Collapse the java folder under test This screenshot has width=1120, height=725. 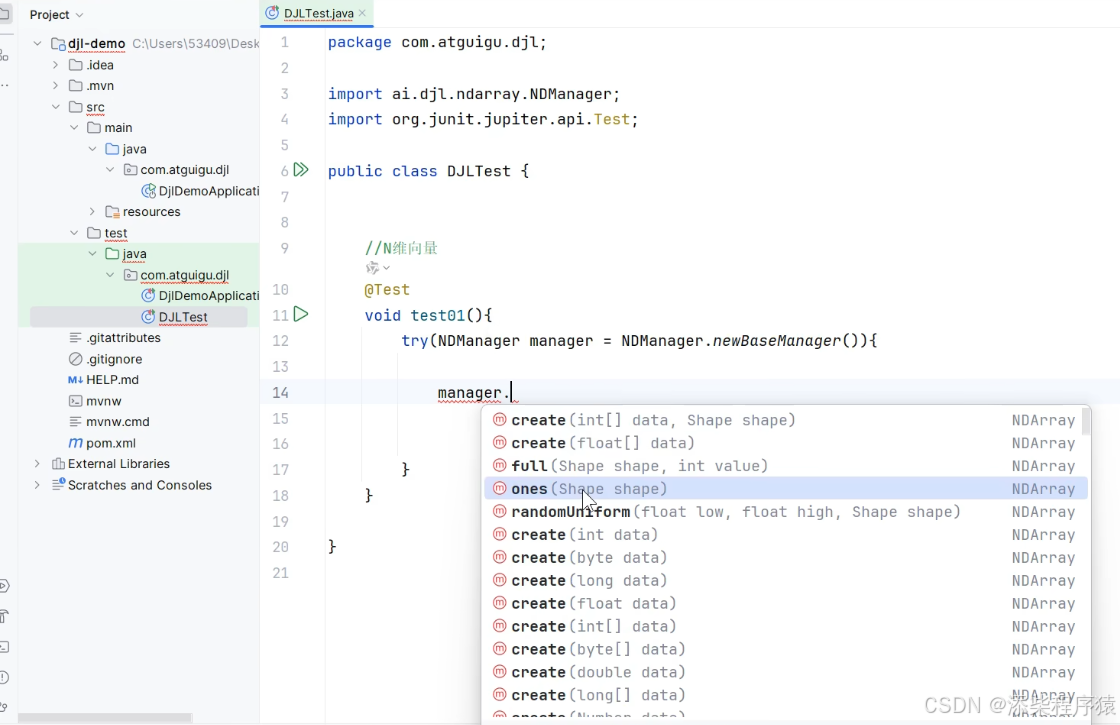[92, 254]
